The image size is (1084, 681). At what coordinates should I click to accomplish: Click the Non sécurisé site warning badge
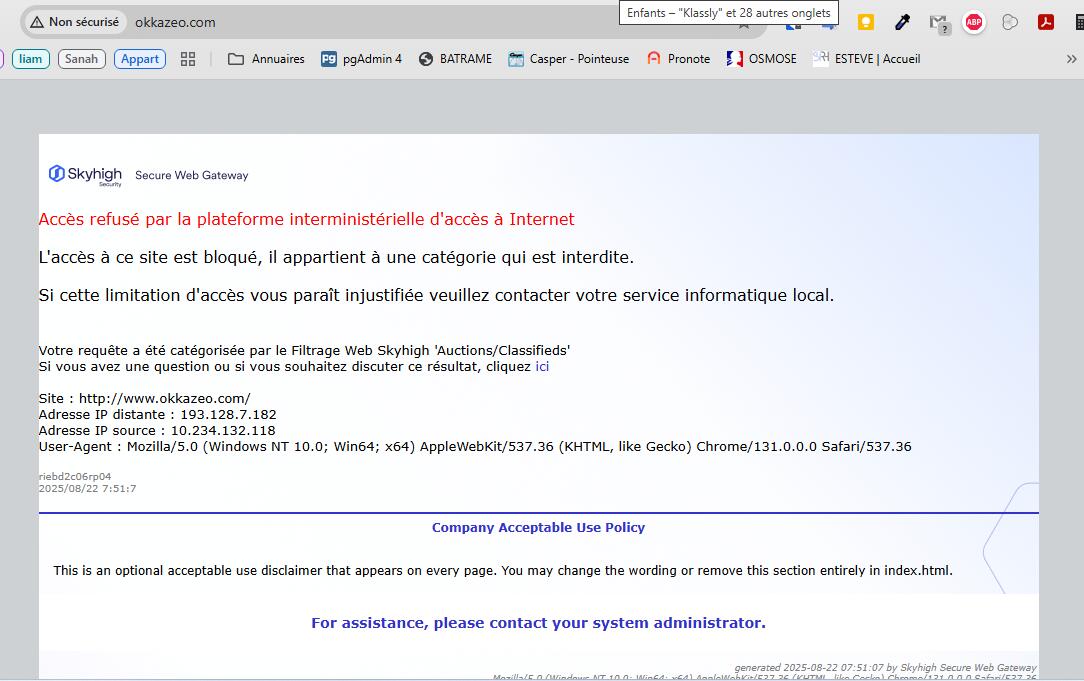point(75,22)
